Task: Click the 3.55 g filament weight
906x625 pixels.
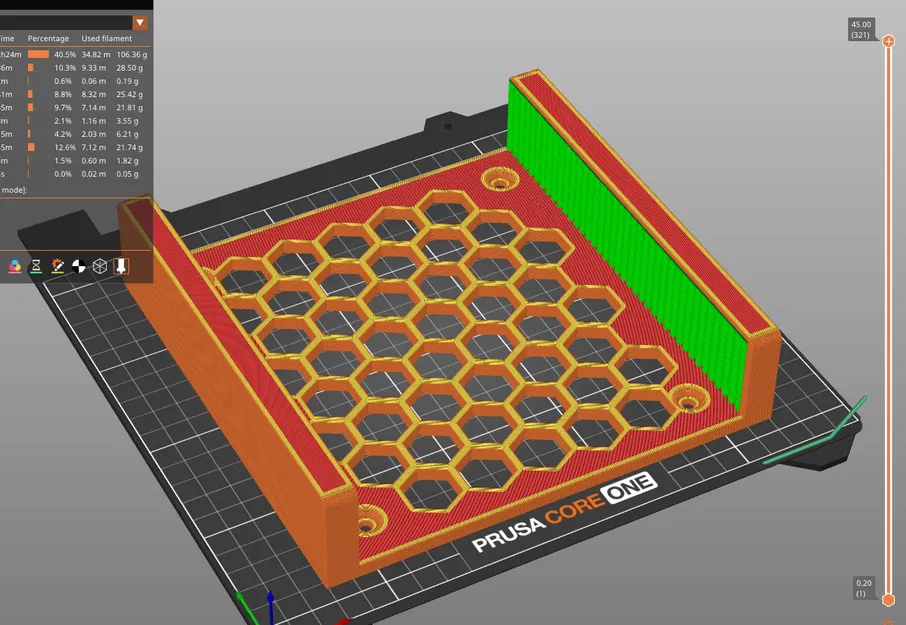Action: 127,121
